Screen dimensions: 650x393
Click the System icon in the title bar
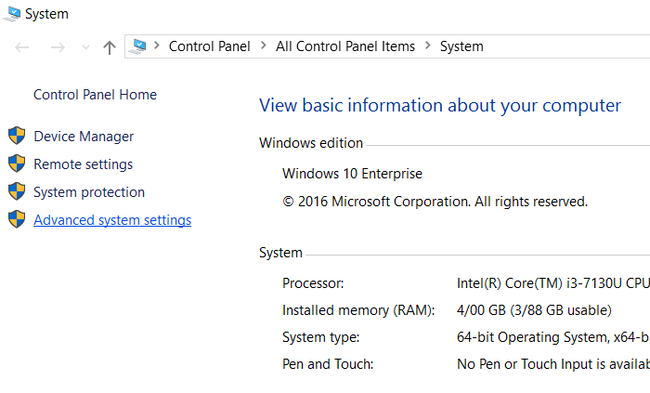(12, 14)
